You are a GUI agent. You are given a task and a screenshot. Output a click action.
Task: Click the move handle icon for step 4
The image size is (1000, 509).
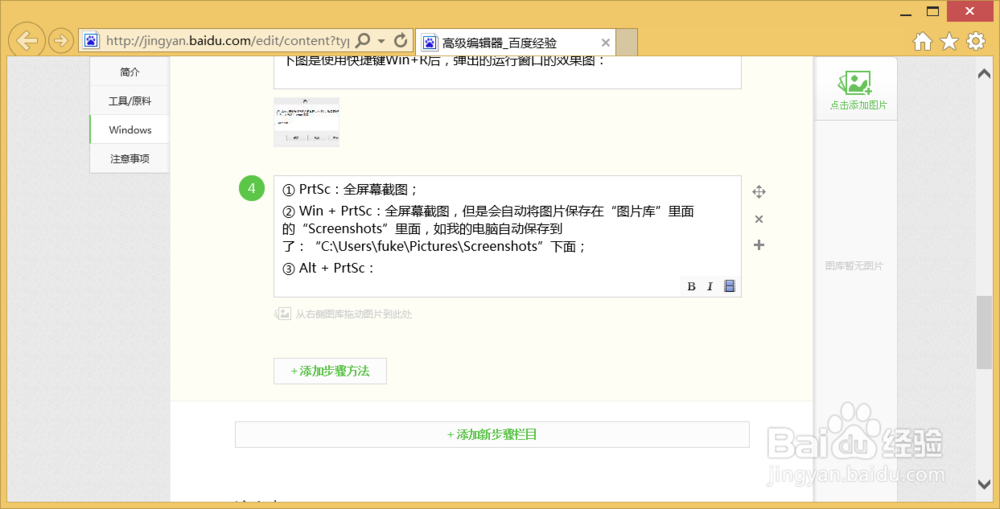click(759, 191)
